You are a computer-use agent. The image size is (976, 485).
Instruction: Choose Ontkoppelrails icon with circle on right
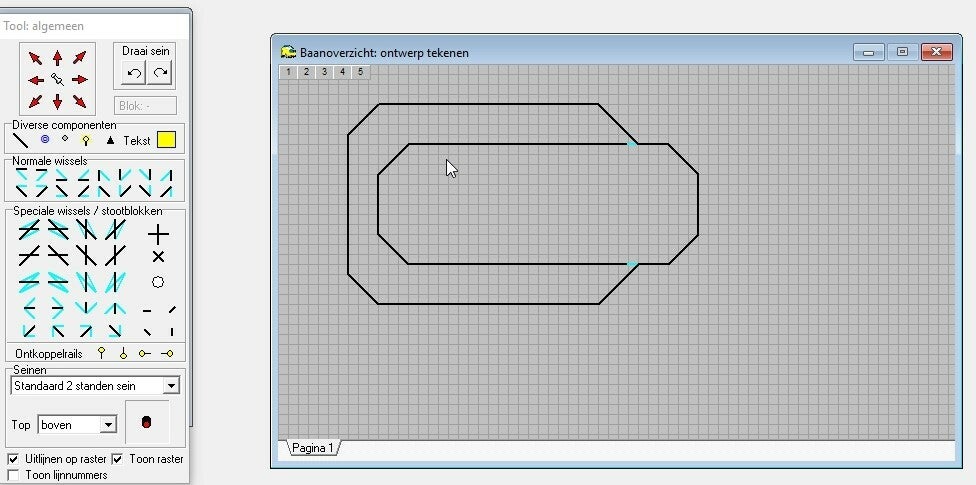[x=167, y=354]
